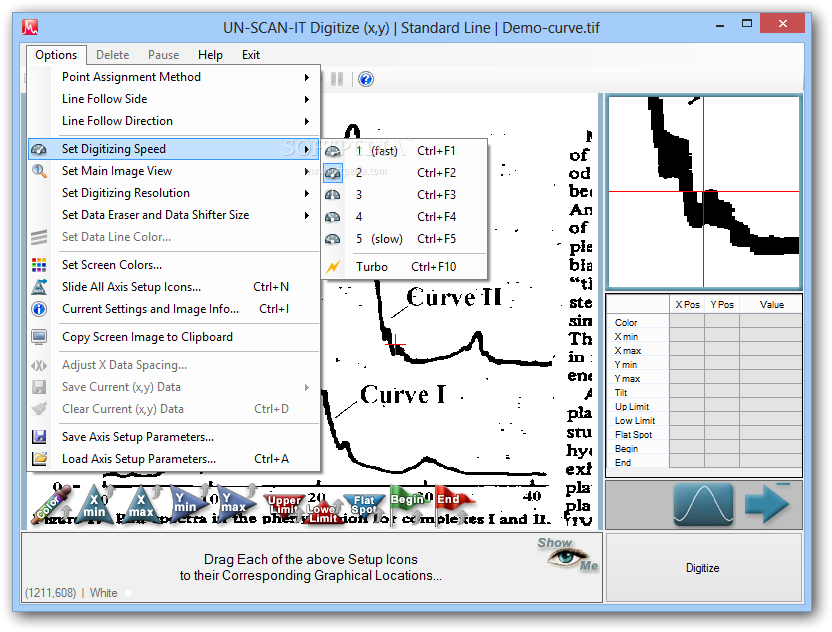Expand Set Digitizing Resolution submenu
Screen dimensions: 832x632
tap(174, 193)
